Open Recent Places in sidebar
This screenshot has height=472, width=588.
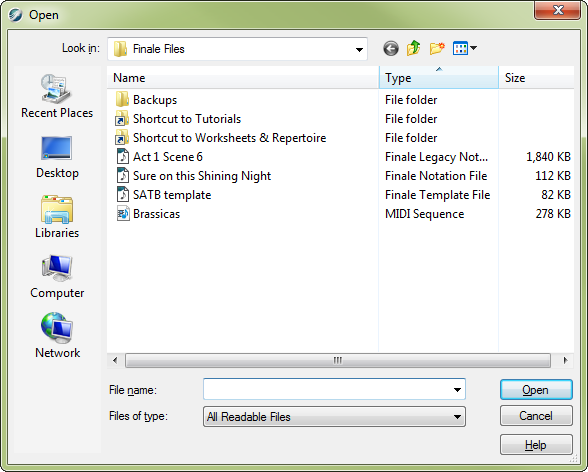(57, 96)
